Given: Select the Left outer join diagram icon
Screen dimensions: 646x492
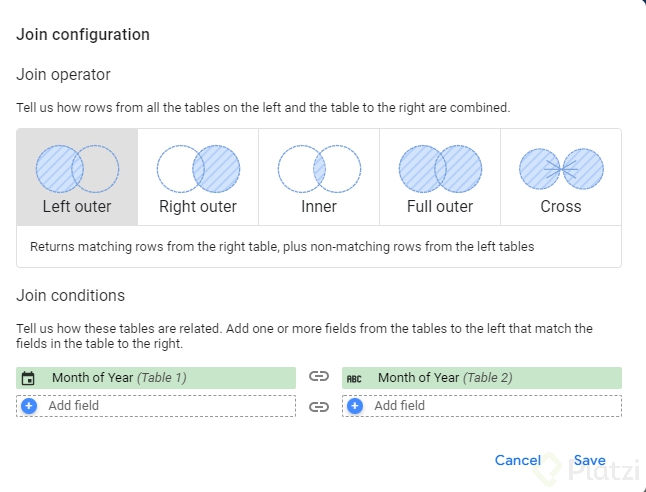Looking at the screenshot, I should click(x=77, y=169).
